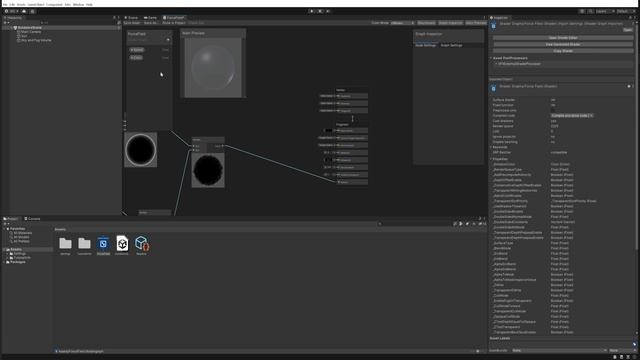Expand the Packages folder
This screenshot has height=360, width=640.
click(4, 262)
